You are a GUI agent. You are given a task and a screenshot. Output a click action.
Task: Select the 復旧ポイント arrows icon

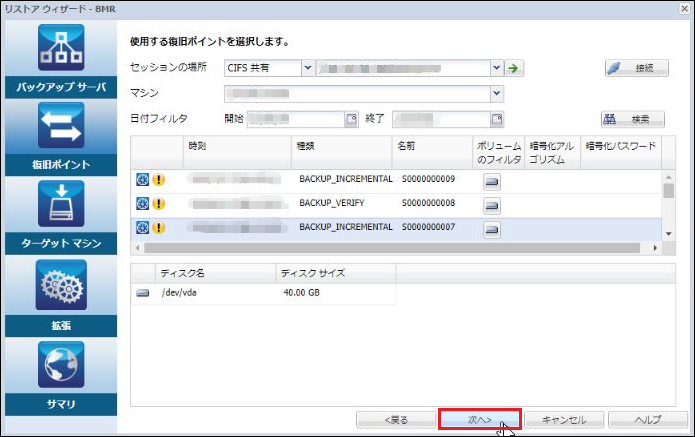pyautogui.click(x=61, y=125)
